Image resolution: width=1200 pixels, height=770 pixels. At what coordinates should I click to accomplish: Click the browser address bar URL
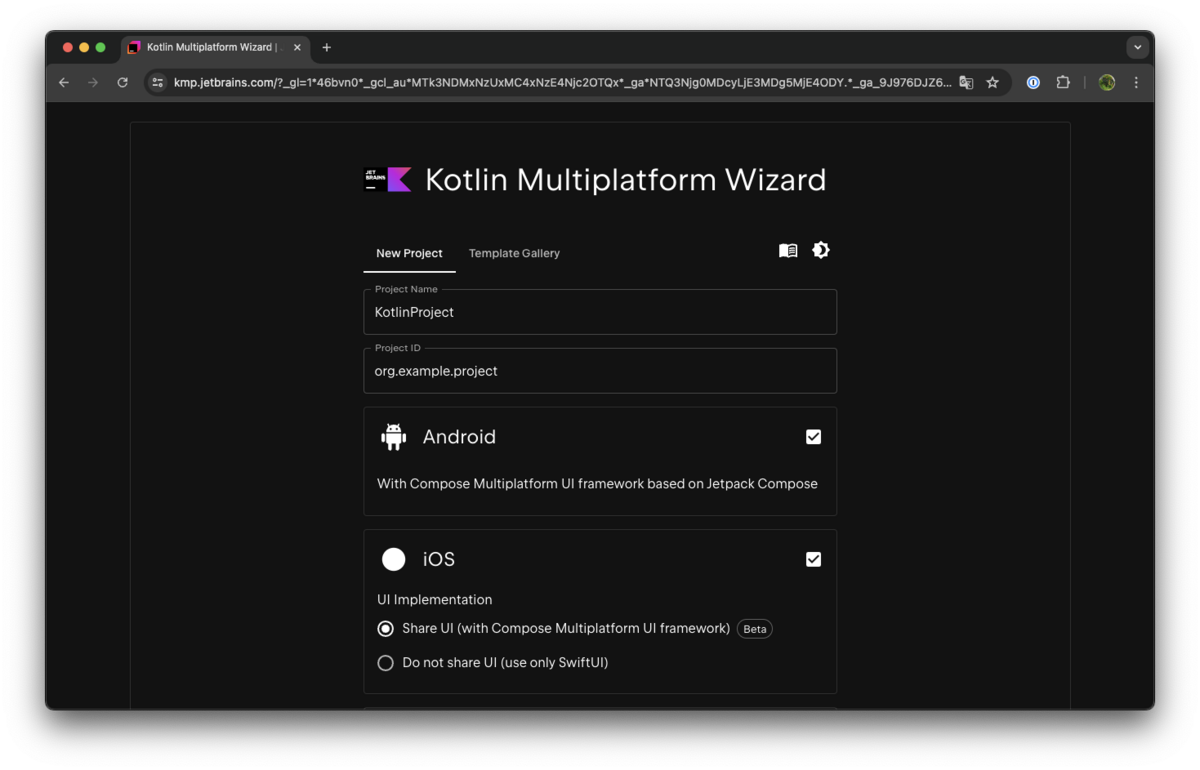coord(562,83)
